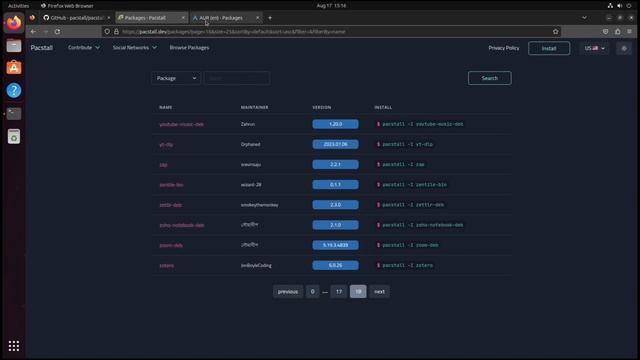Launch Firefox from the Ubuntu dock

[x=14, y=22]
